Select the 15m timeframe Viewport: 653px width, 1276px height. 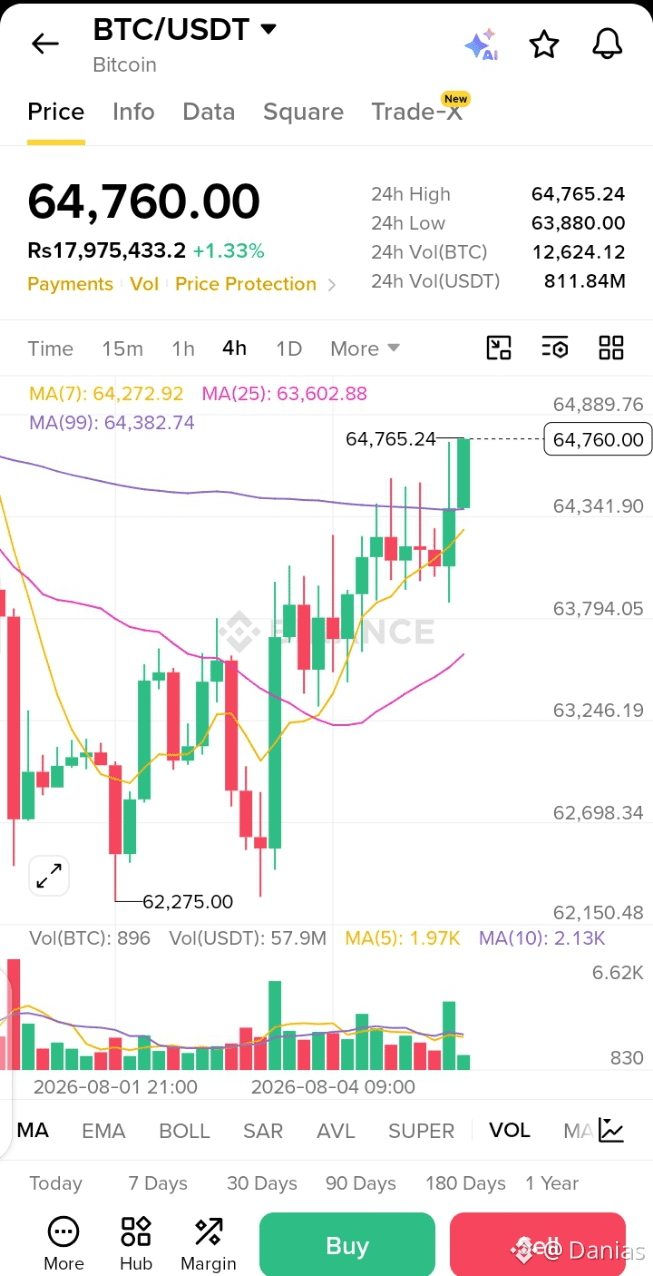coord(122,348)
